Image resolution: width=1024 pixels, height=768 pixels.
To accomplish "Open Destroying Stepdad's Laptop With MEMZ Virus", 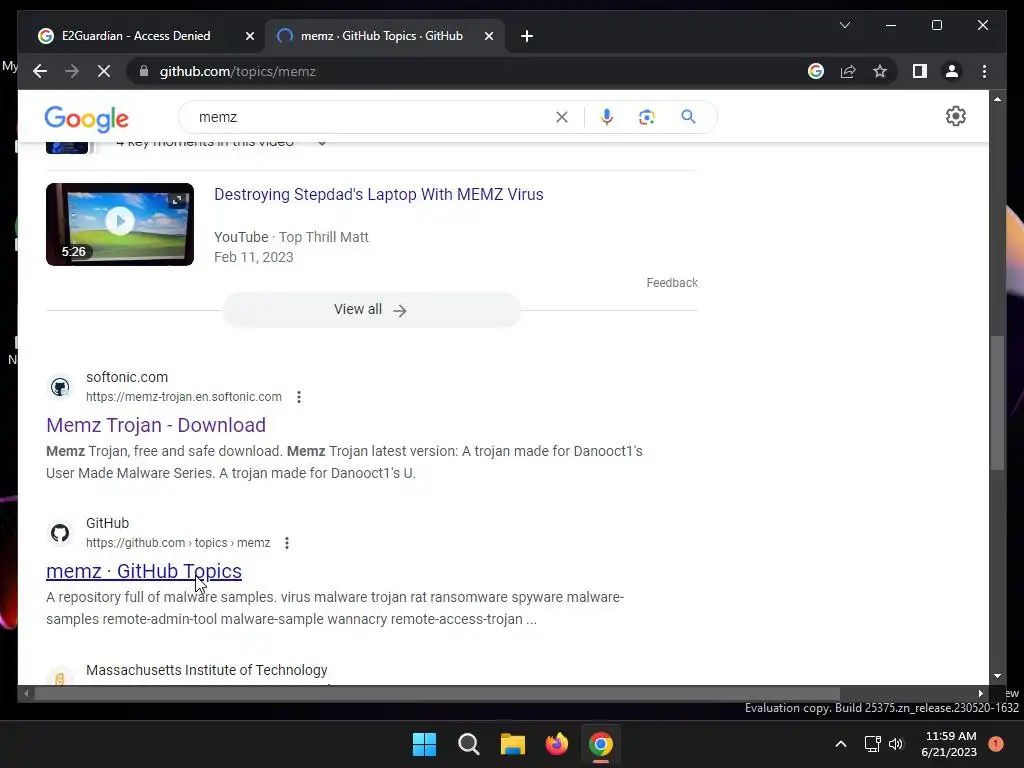I will (x=379, y=195).
